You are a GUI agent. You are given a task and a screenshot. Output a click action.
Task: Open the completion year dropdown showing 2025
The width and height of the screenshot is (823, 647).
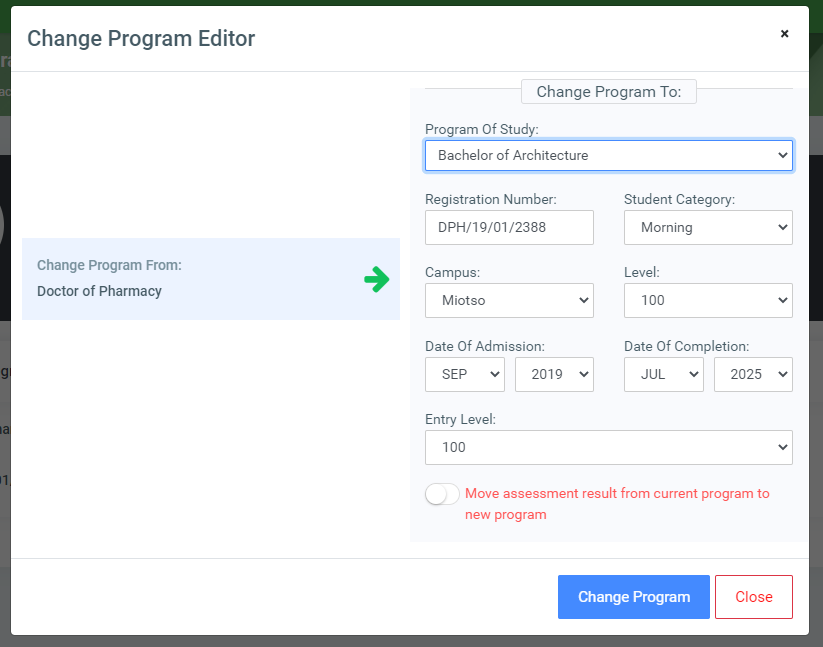point(753,374)
